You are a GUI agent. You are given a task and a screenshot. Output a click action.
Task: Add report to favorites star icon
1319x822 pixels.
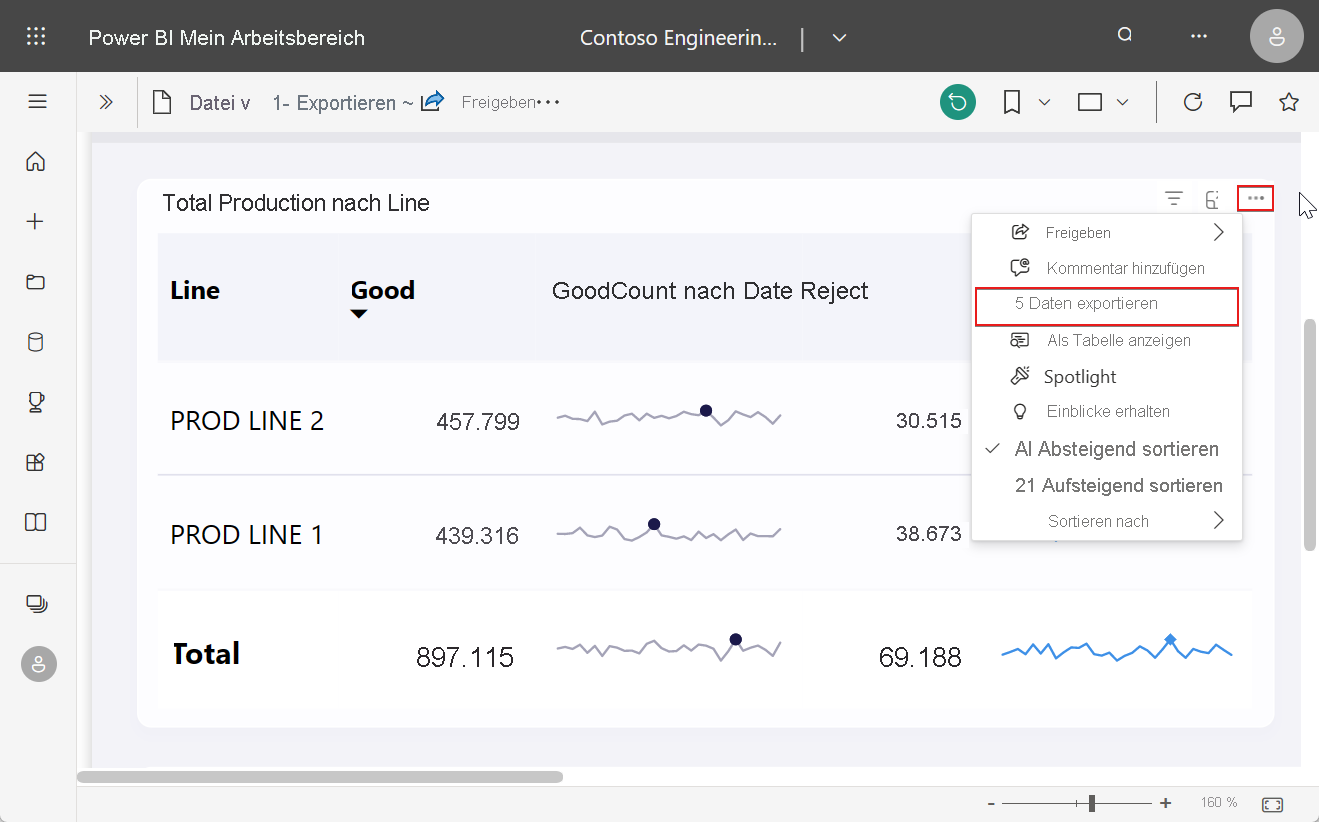pos(1289,102)
